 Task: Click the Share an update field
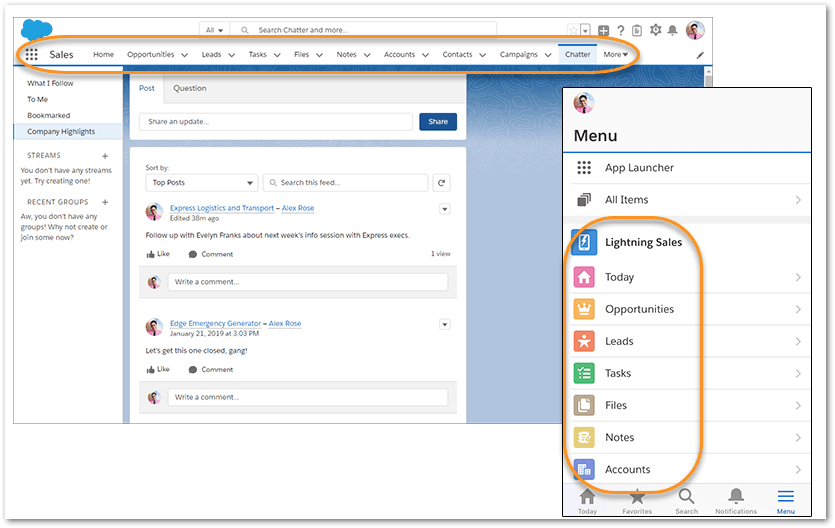(x=276, y=122)
